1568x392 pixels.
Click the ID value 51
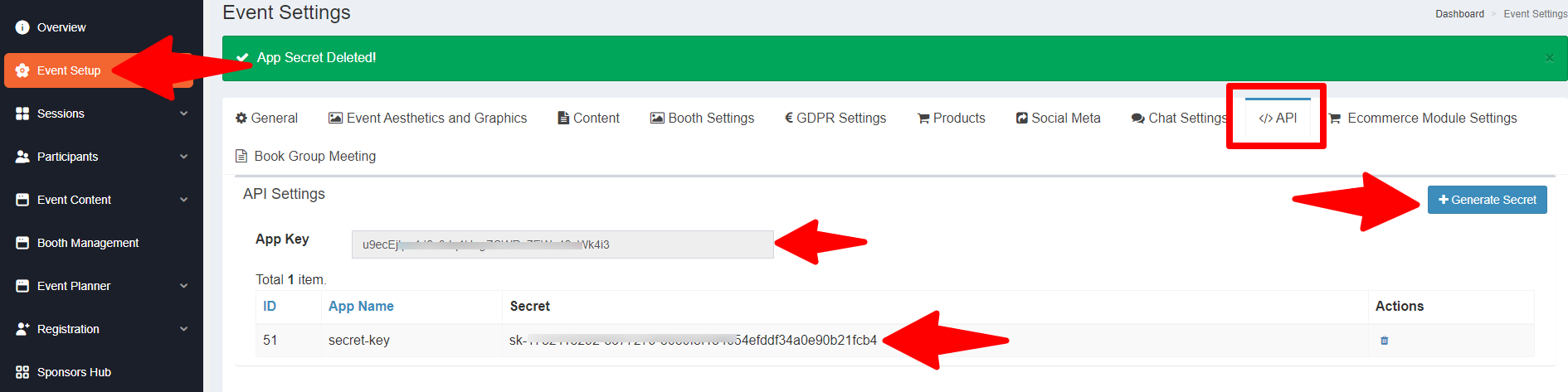pyautogui.click(x=270, y=341)
